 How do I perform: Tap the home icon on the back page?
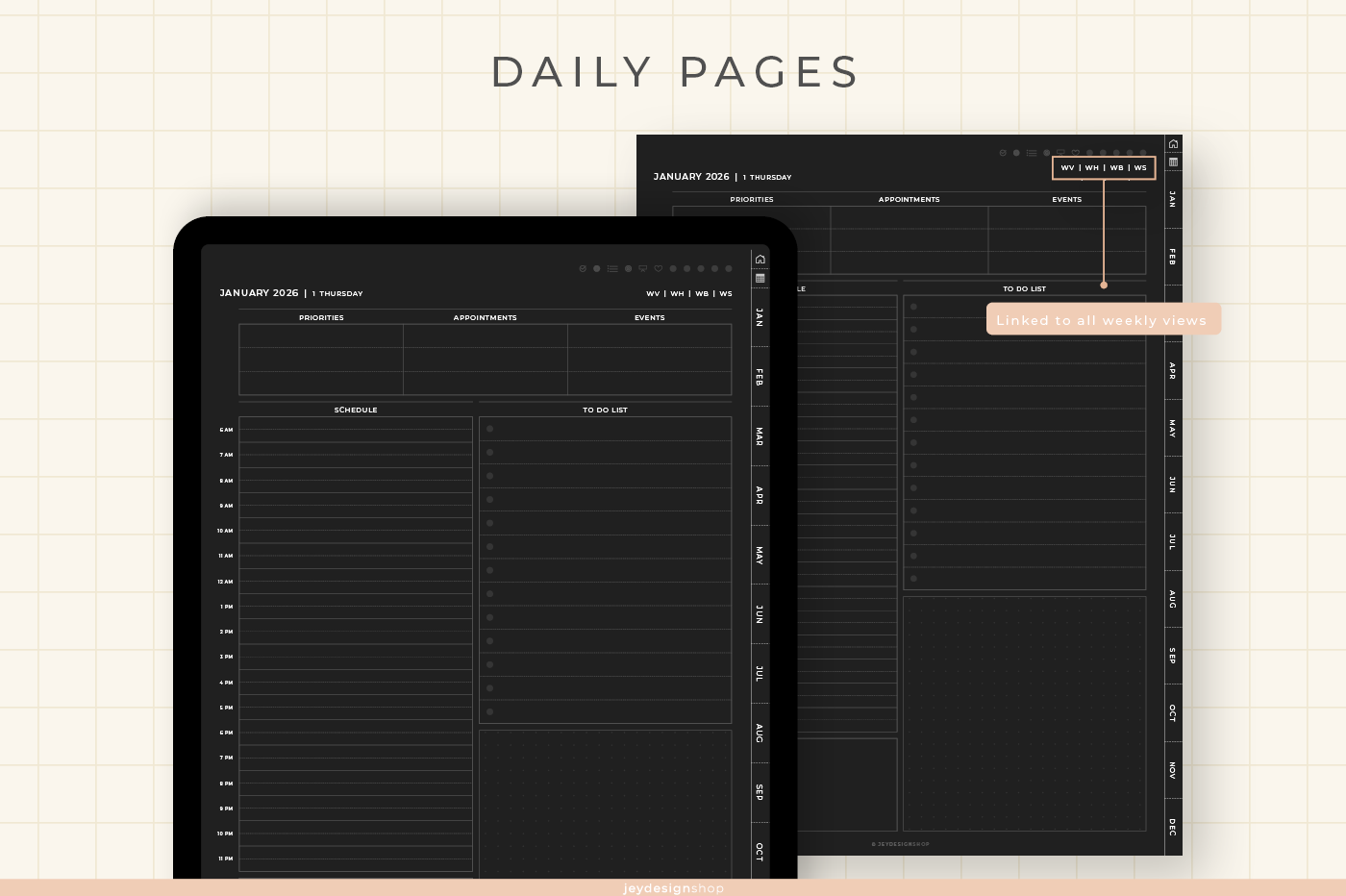point(1173,143)
